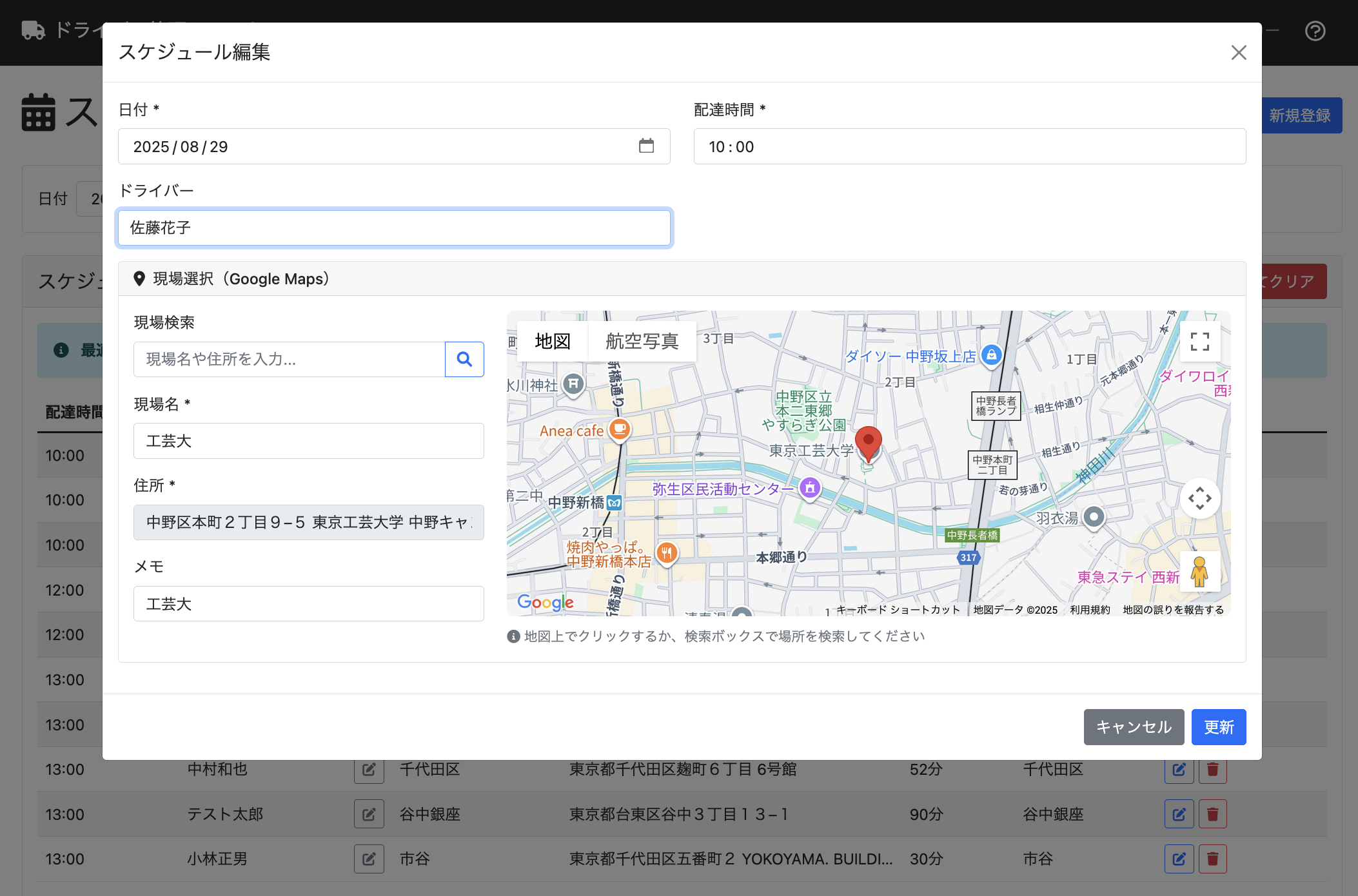This screenshot has width=1358, height=896.
Task: Click Anea cafe marker on map
Action: [x=619, y=429]
